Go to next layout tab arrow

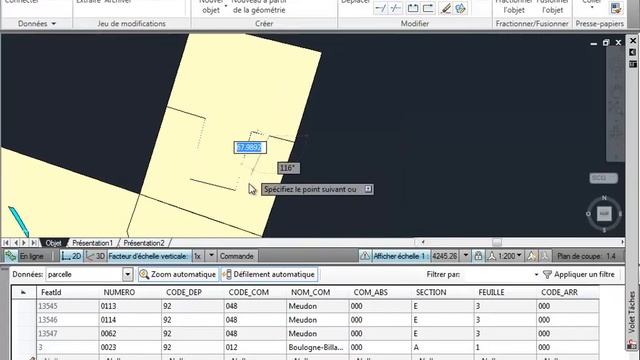pyautogui.click(x=24, y=243)
